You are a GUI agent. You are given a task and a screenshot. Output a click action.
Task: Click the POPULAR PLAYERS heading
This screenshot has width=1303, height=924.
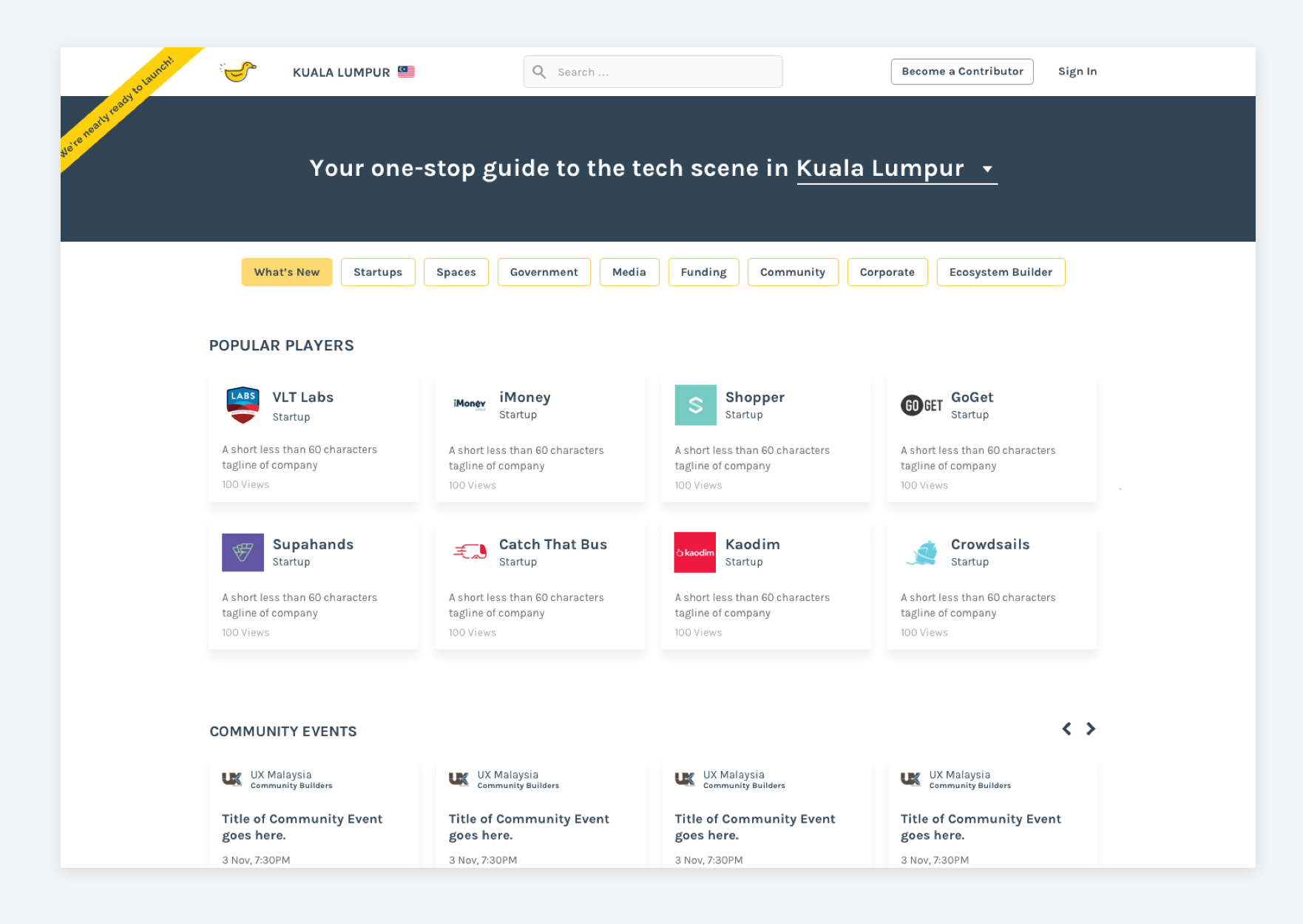282,345
